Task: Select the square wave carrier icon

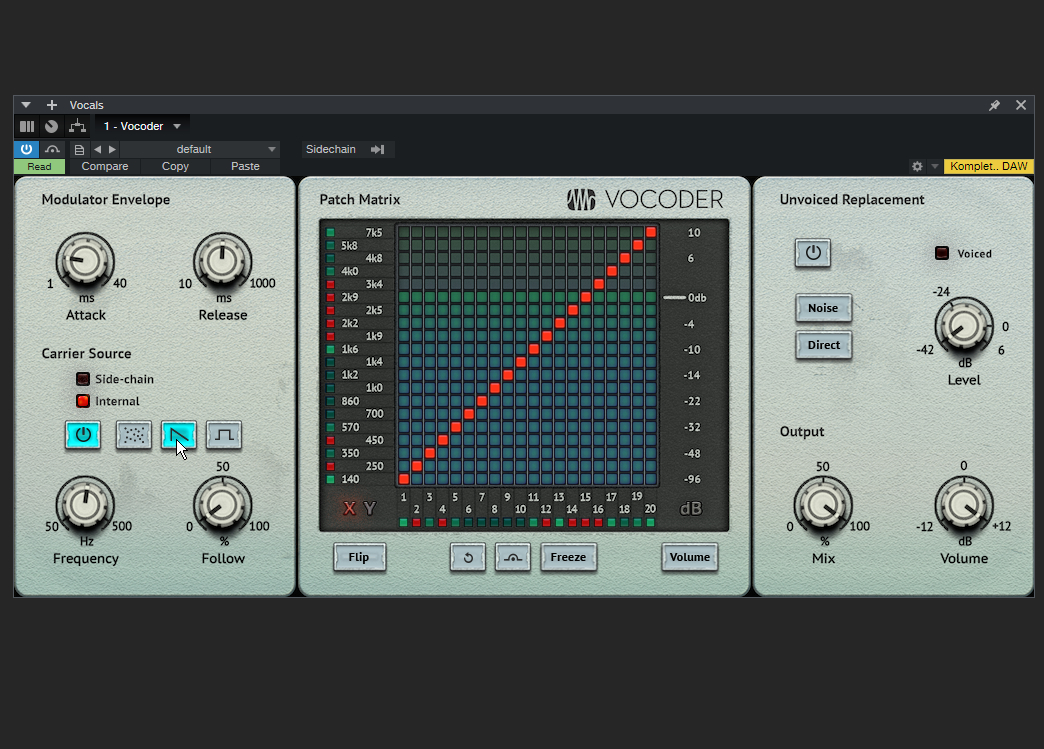Action: [x=224, y=435]
